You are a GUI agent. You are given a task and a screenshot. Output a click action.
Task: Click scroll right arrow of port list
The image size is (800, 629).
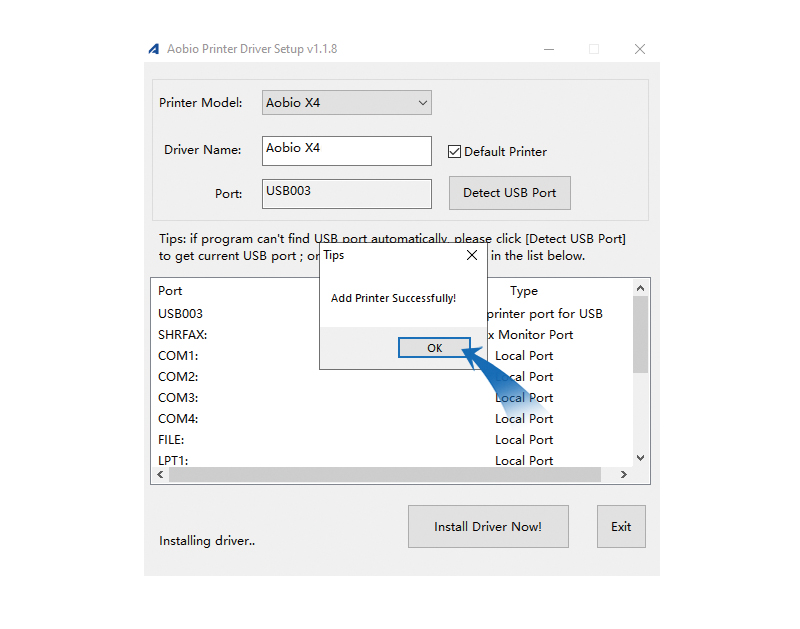coord(623,474)
